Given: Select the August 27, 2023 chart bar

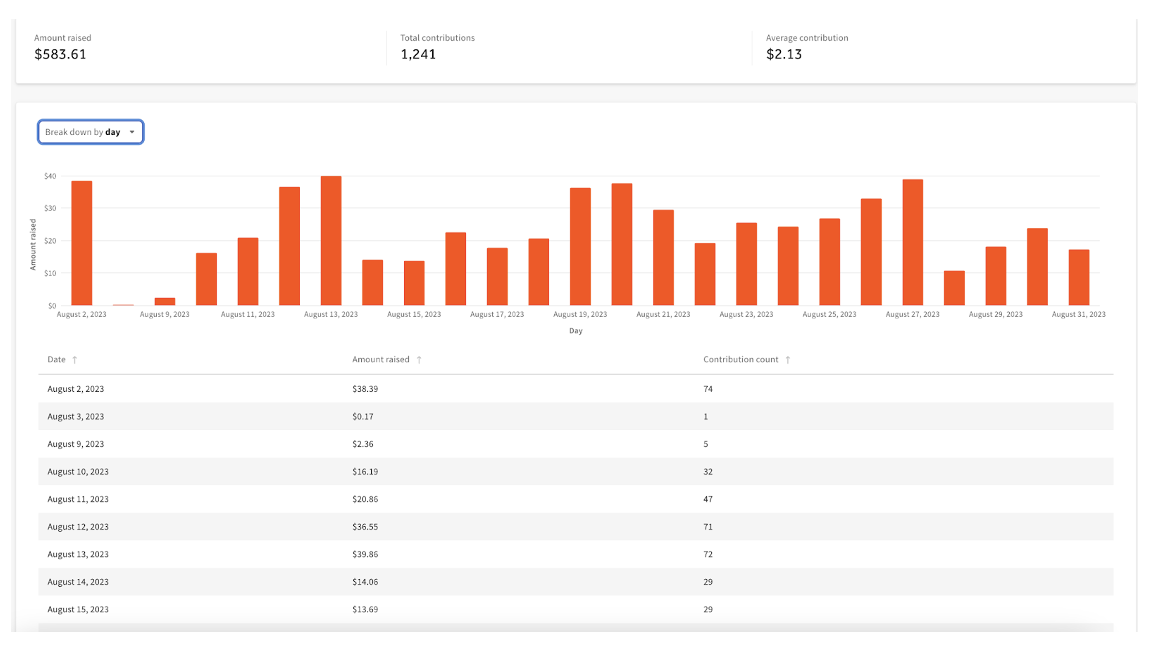Looking at the screenshot, I should 912,242.
